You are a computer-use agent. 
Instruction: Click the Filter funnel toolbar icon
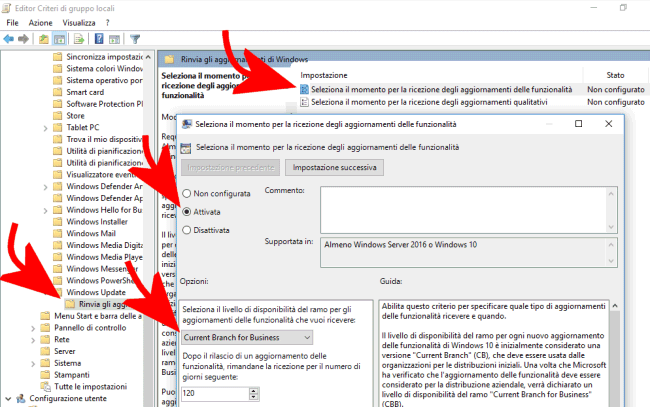(135, 39)
